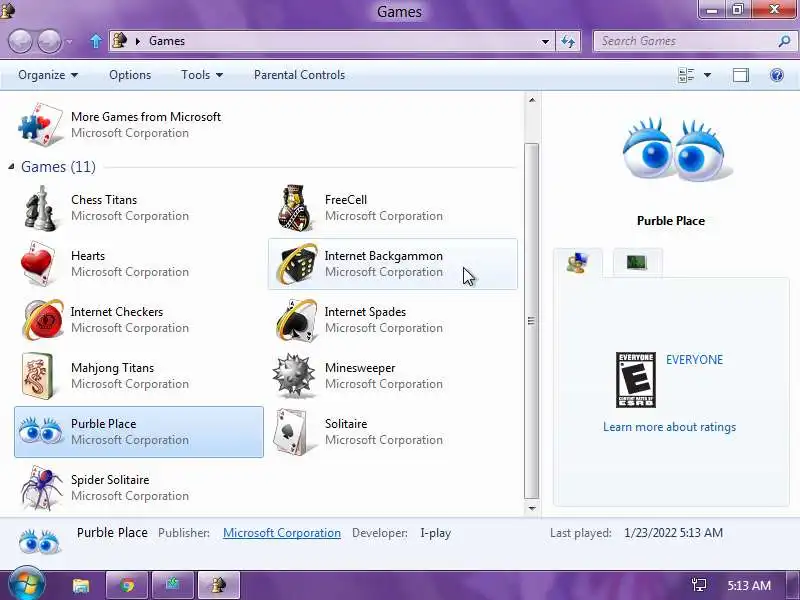Screen dimensions: 800x600
Task: Click the scroll up arrow of list
Action: pyautogui.click(x=532, y=100)
